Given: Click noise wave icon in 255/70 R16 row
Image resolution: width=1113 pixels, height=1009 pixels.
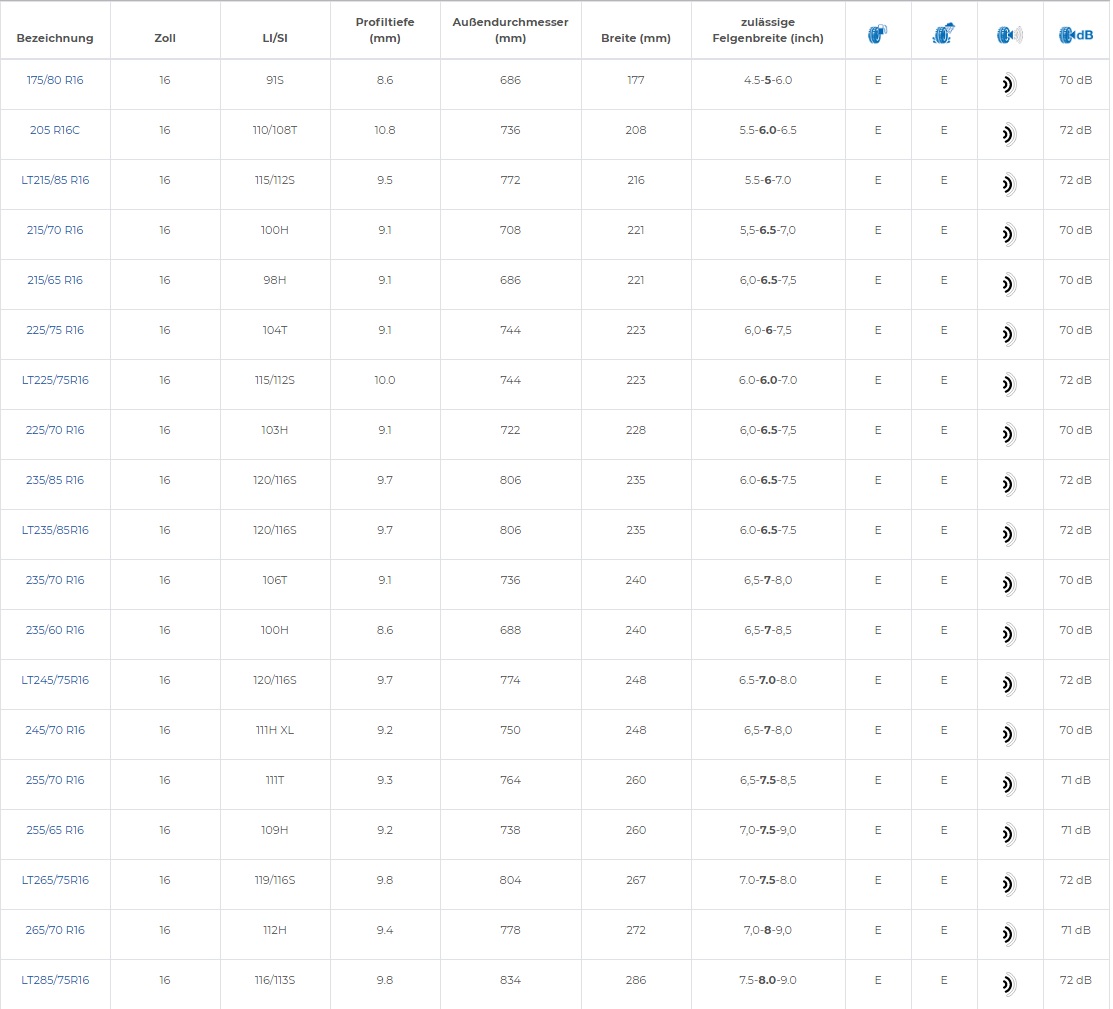Looking at the screenshot, I should point(1009,784).
